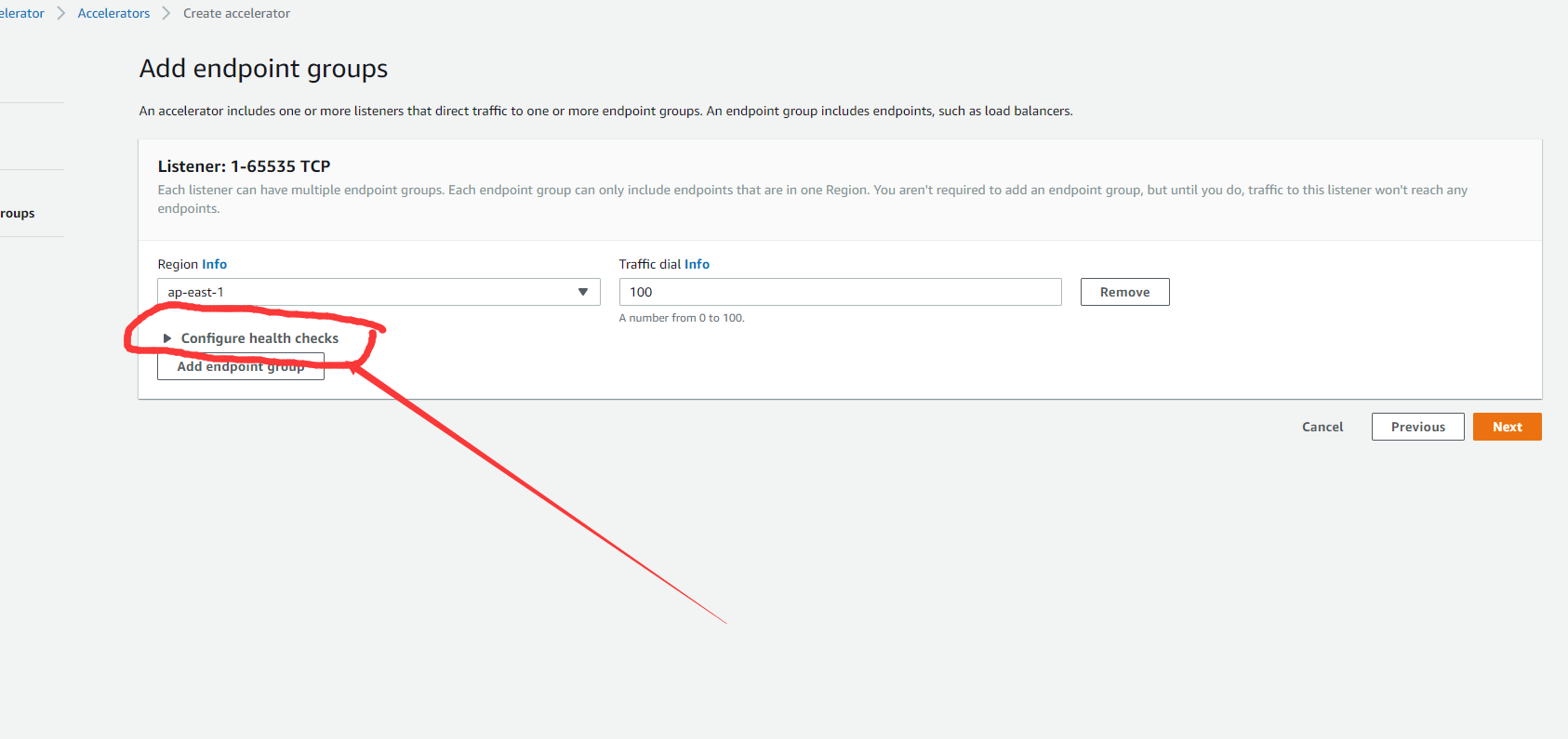Screen dimensions: 1568x739
Task: Click the triangle beside Configure health checks
Action: click(167, 338)
